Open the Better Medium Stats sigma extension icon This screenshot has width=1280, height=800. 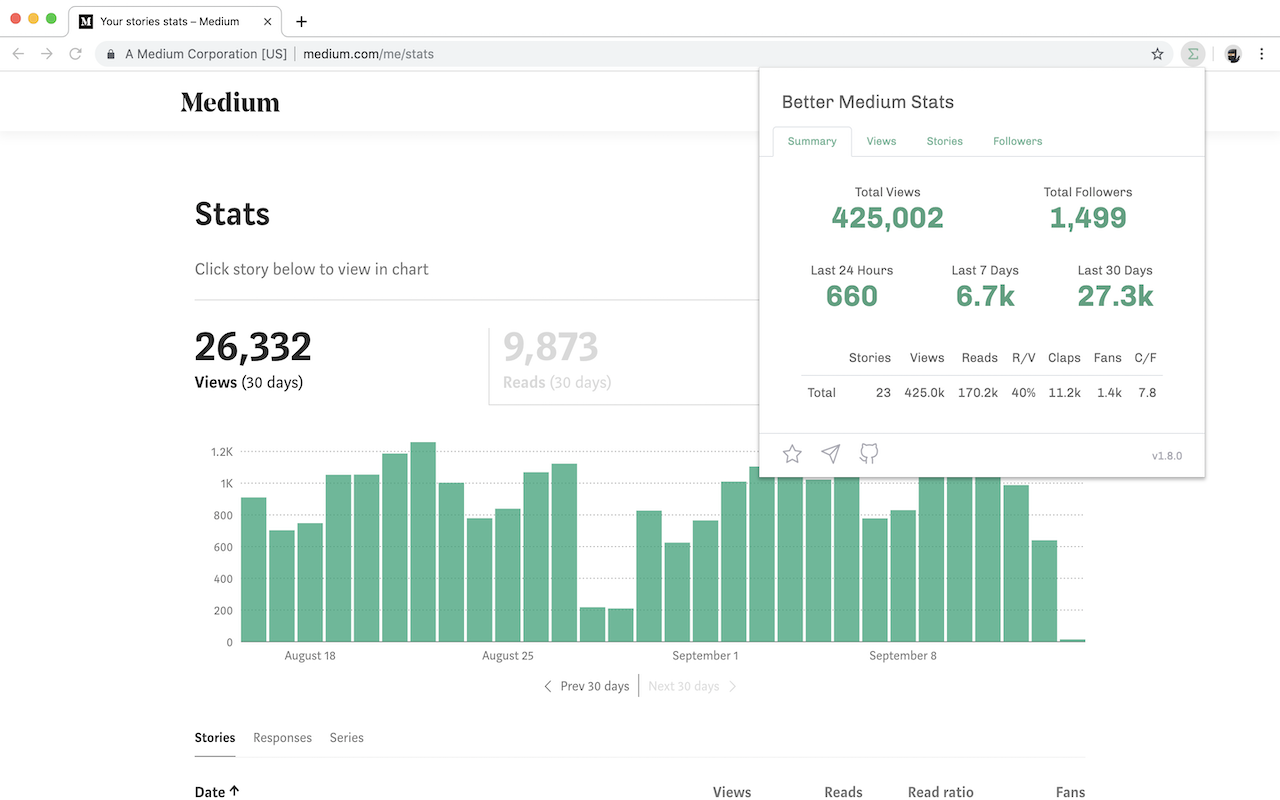(x=1192, y=54)
